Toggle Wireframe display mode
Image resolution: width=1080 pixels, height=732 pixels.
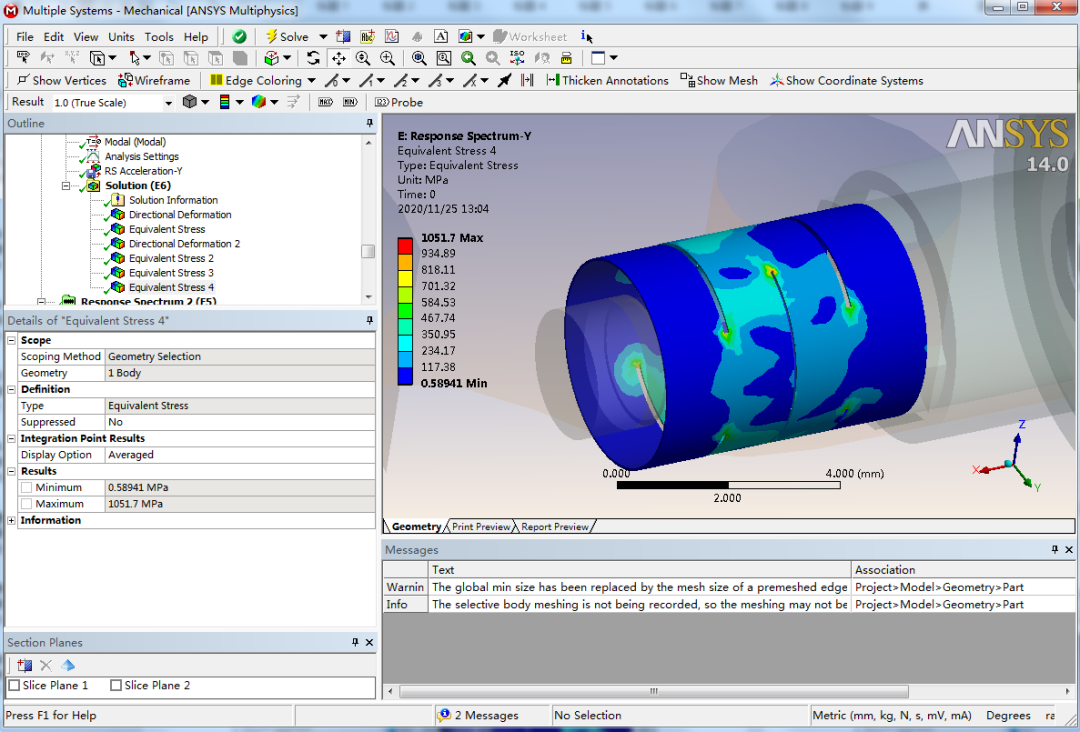pyautogui.click(x=150, y=80)
